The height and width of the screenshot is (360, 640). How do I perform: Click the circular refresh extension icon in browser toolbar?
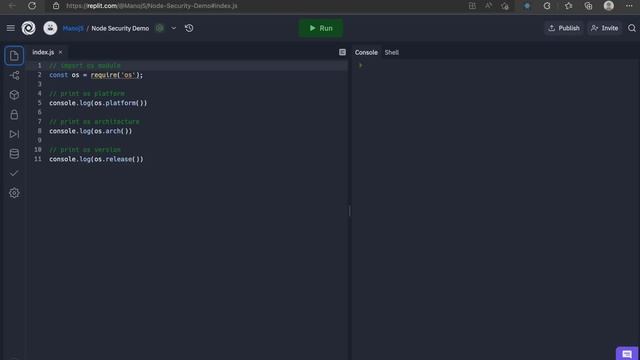[x=547, y=6]
